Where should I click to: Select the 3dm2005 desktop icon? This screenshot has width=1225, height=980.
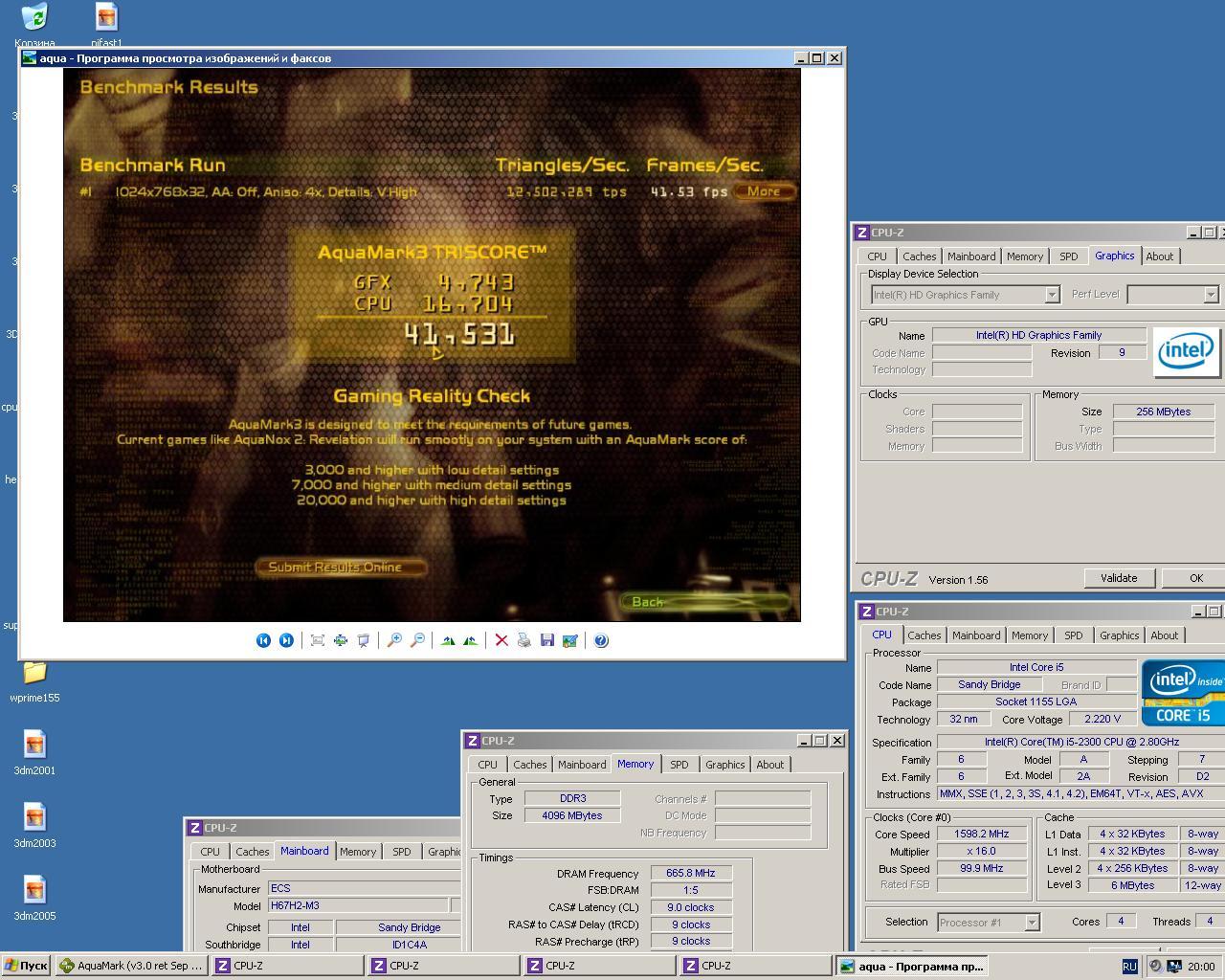(34, 898)
